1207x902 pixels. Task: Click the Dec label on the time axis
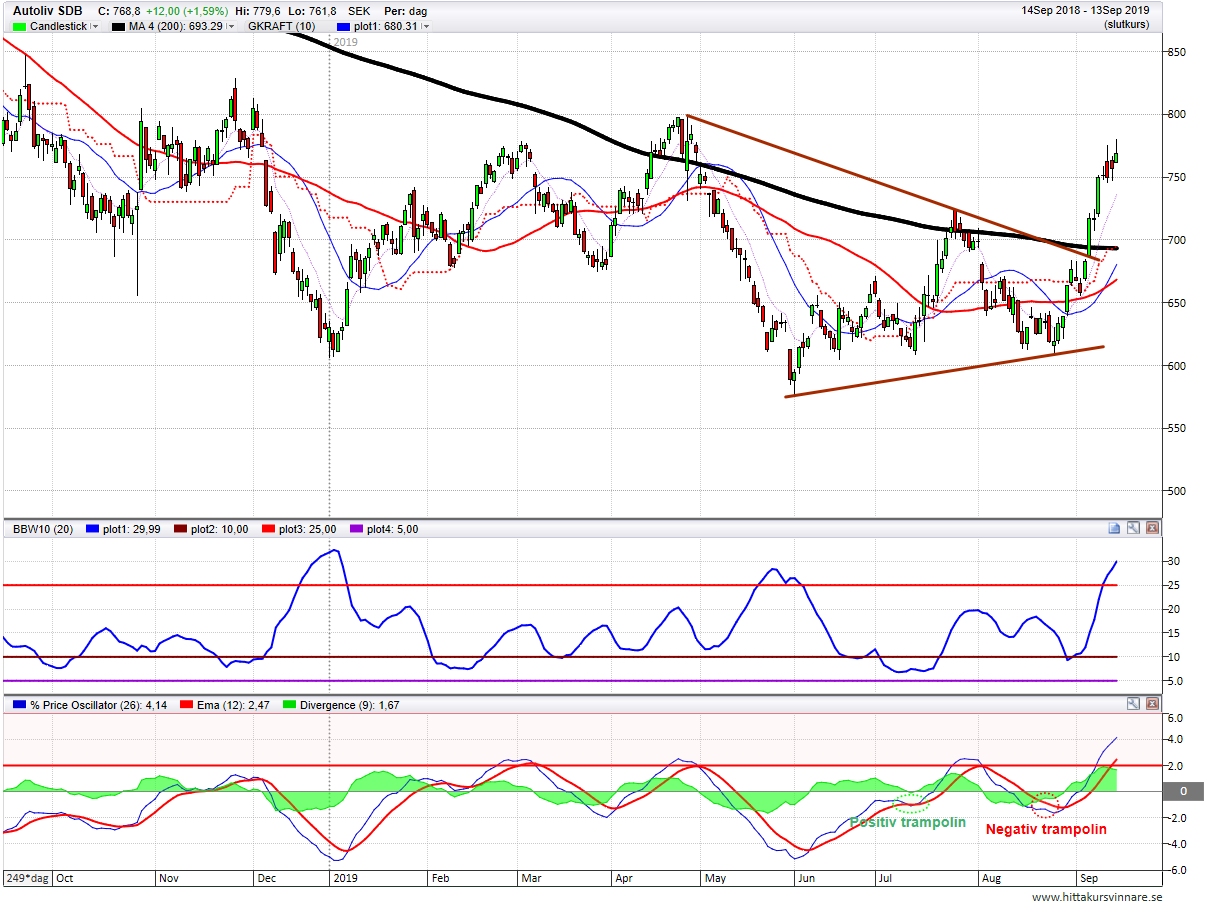point(267,878)
